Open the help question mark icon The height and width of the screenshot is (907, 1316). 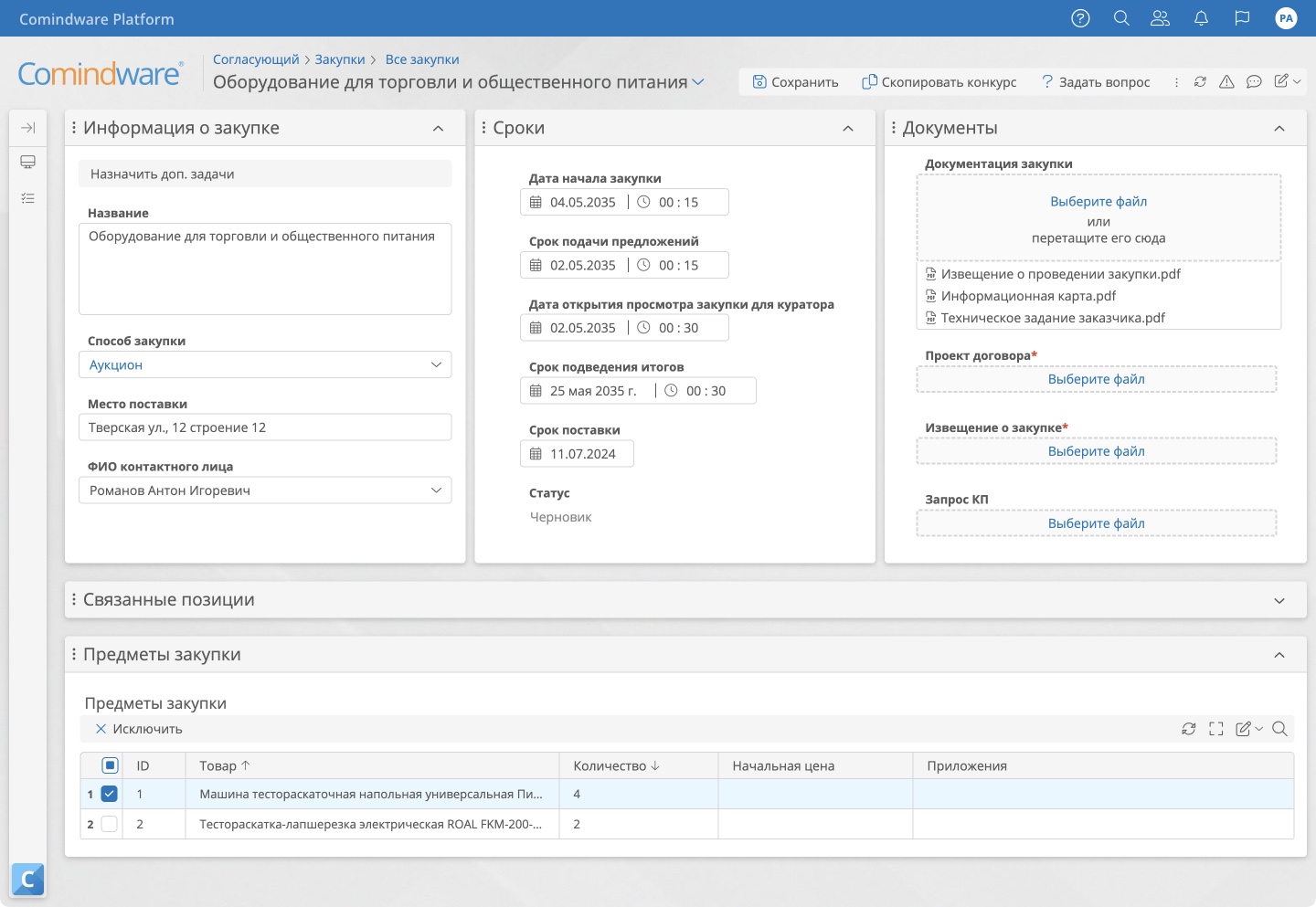1080,18
